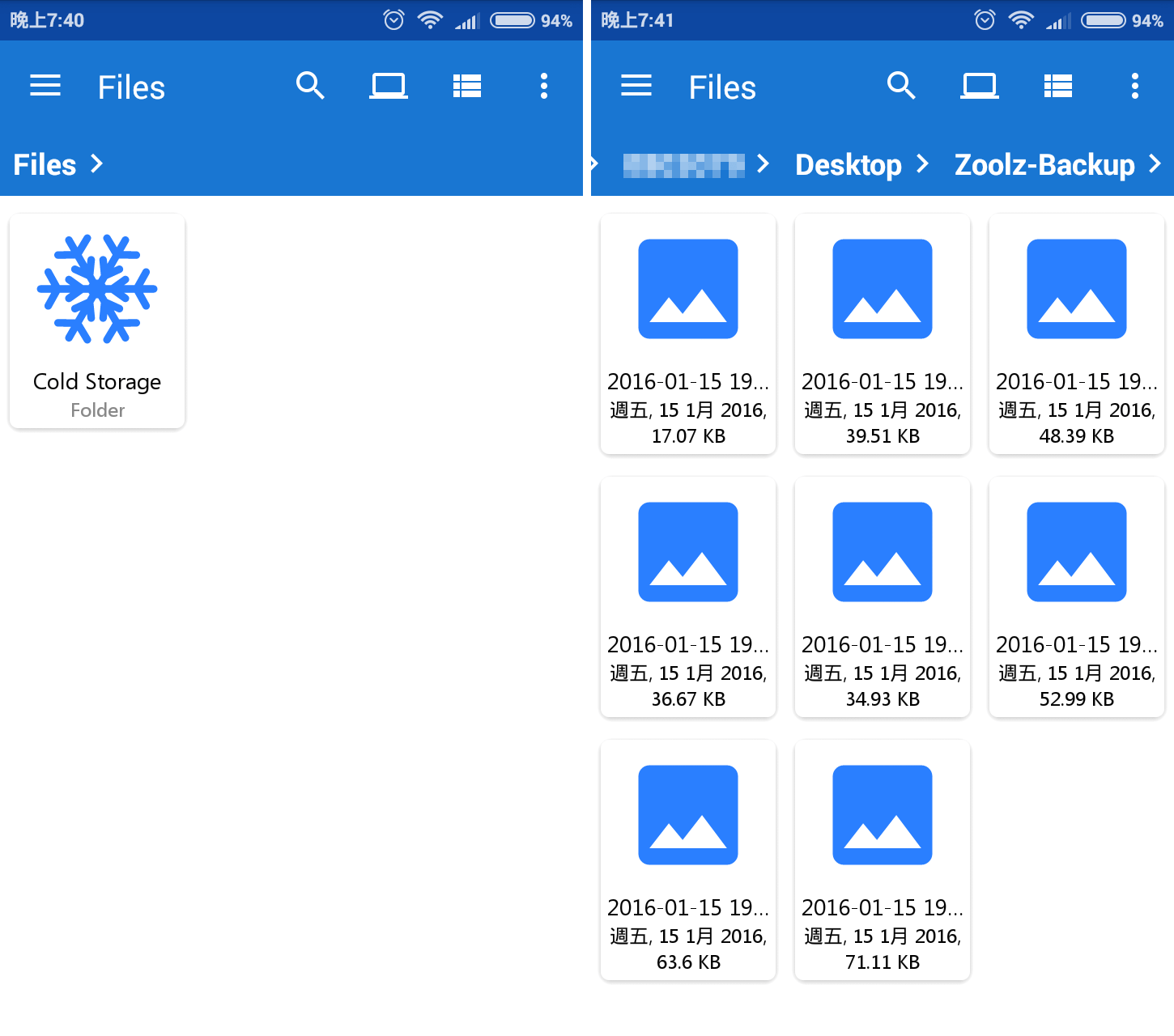Click the computer/devices icon in the toolbar
This screenshot has width=1174, height=1036.
click(389, 86)
